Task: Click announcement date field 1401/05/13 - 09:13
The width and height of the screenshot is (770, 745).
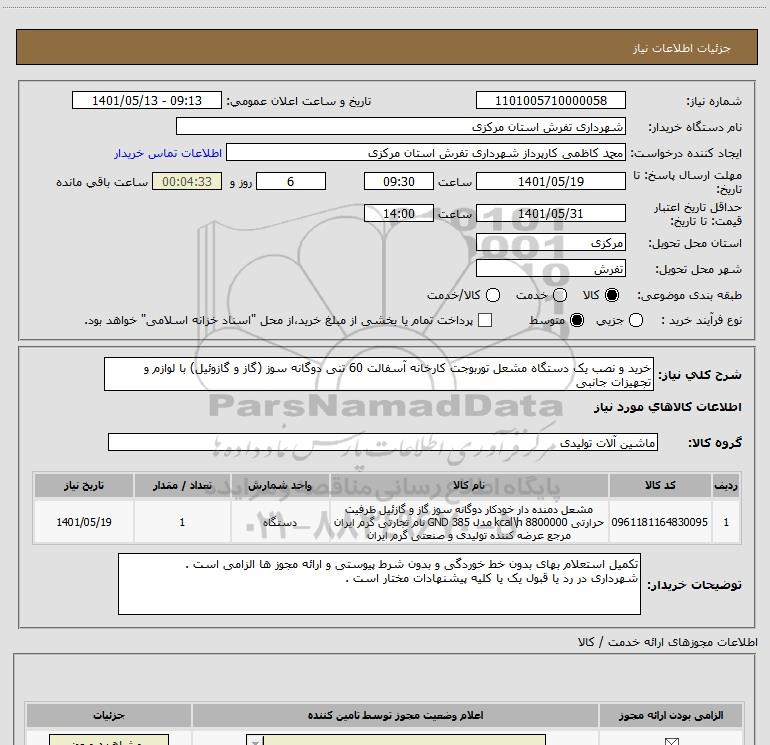Action: (x=147, y=100)
